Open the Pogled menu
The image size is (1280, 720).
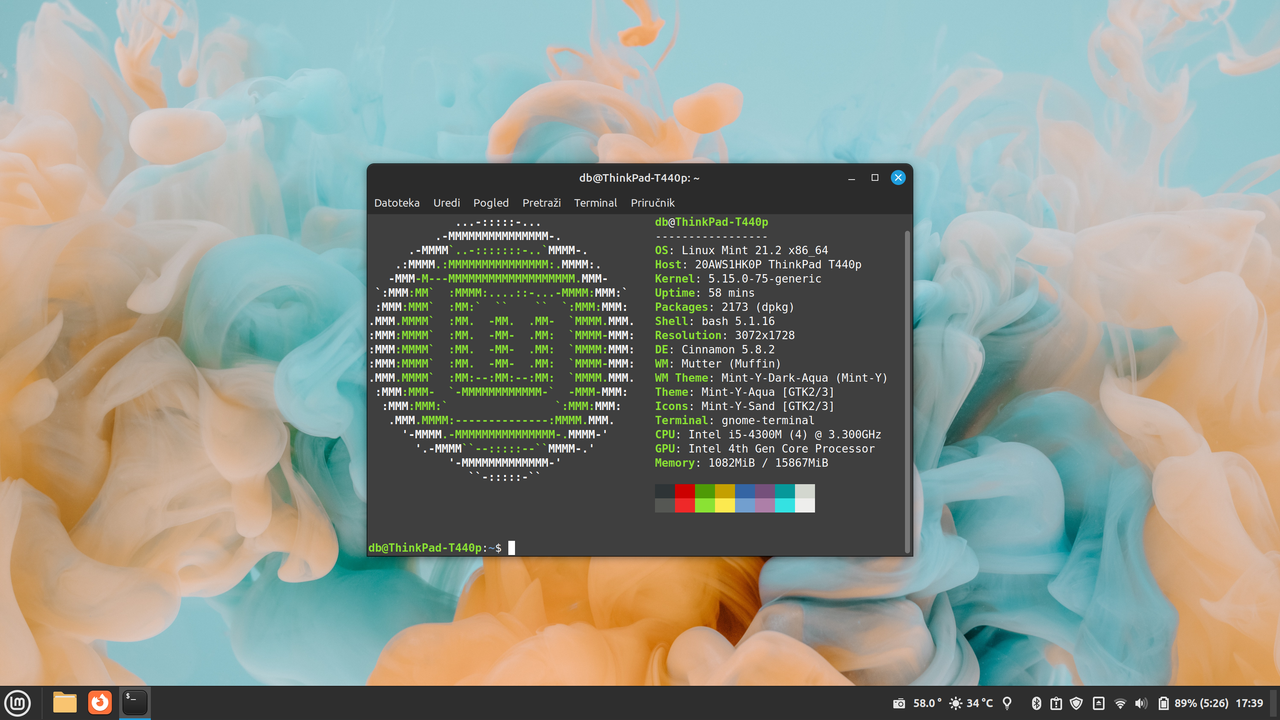click(491, 203)
